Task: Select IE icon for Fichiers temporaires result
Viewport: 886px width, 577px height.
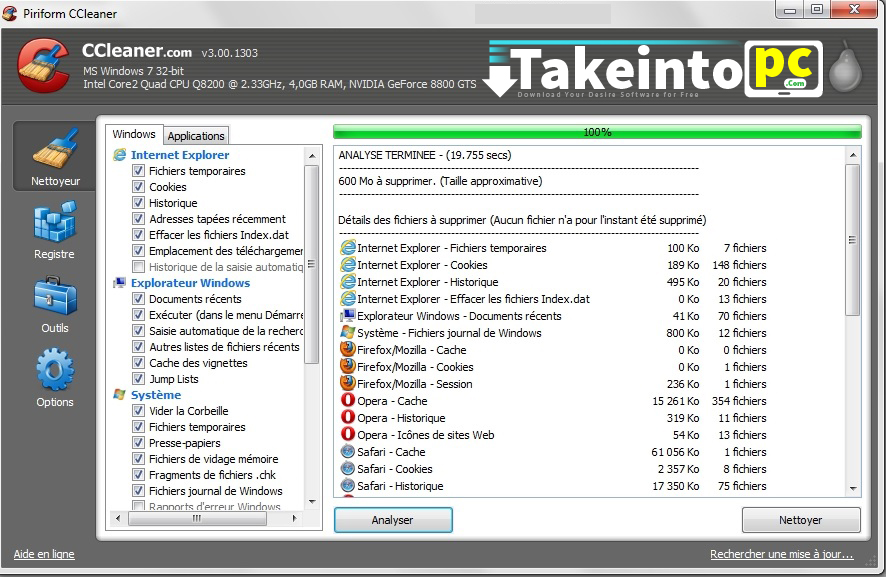Action: [348, 248]
